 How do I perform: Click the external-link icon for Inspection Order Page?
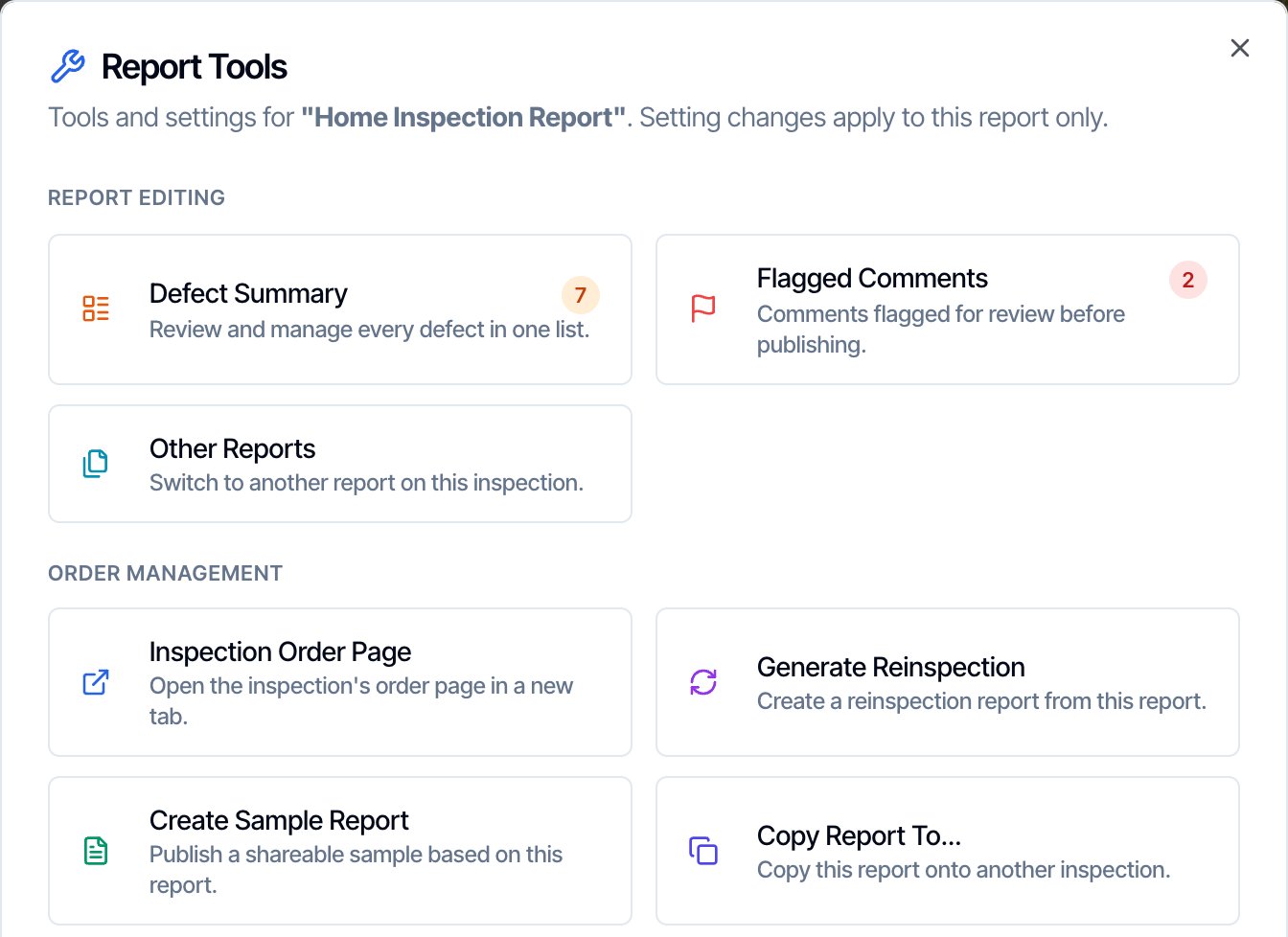pyautogui.click(x=96, y=682)
